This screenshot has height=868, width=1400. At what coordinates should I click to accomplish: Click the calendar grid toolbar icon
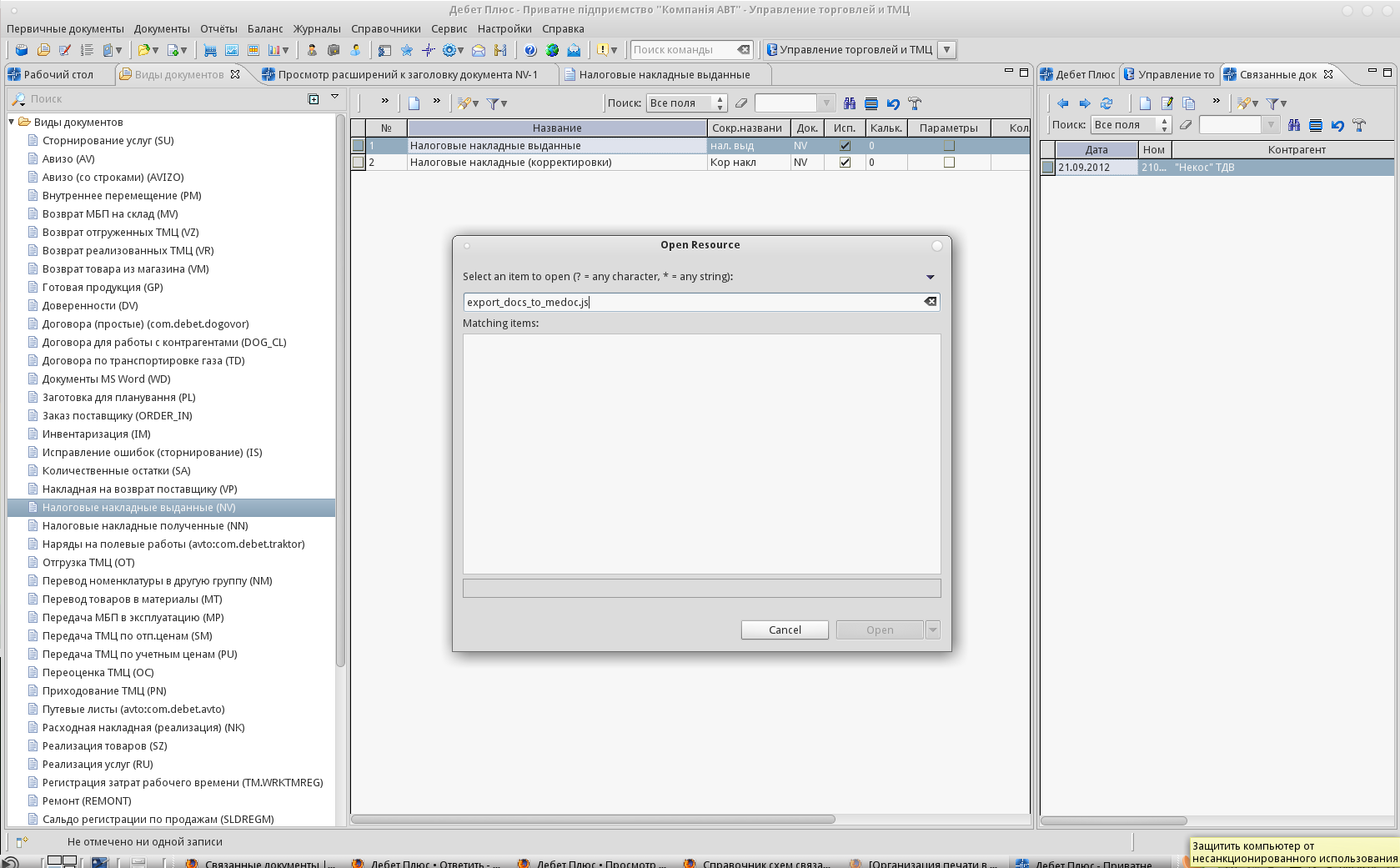pyautogui.click(x=253, y=50)
